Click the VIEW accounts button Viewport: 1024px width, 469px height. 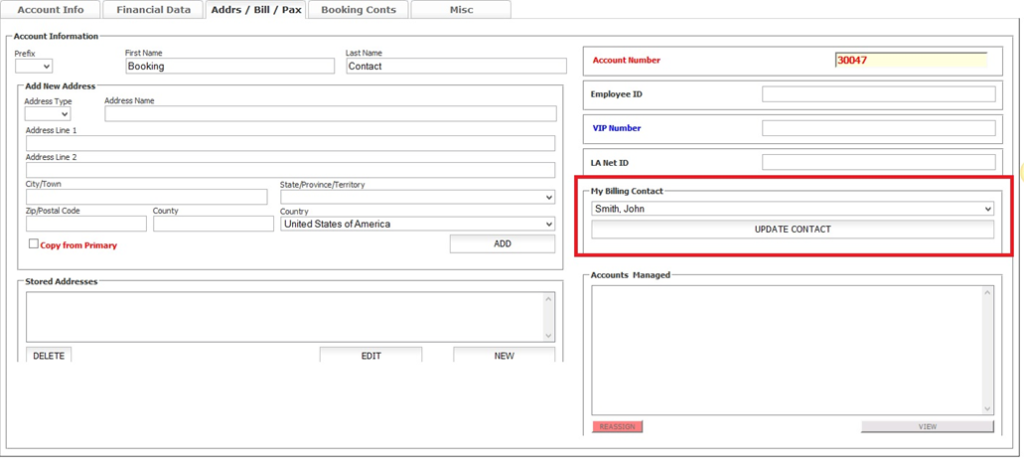pyautogui.click(x=927, y=427)
